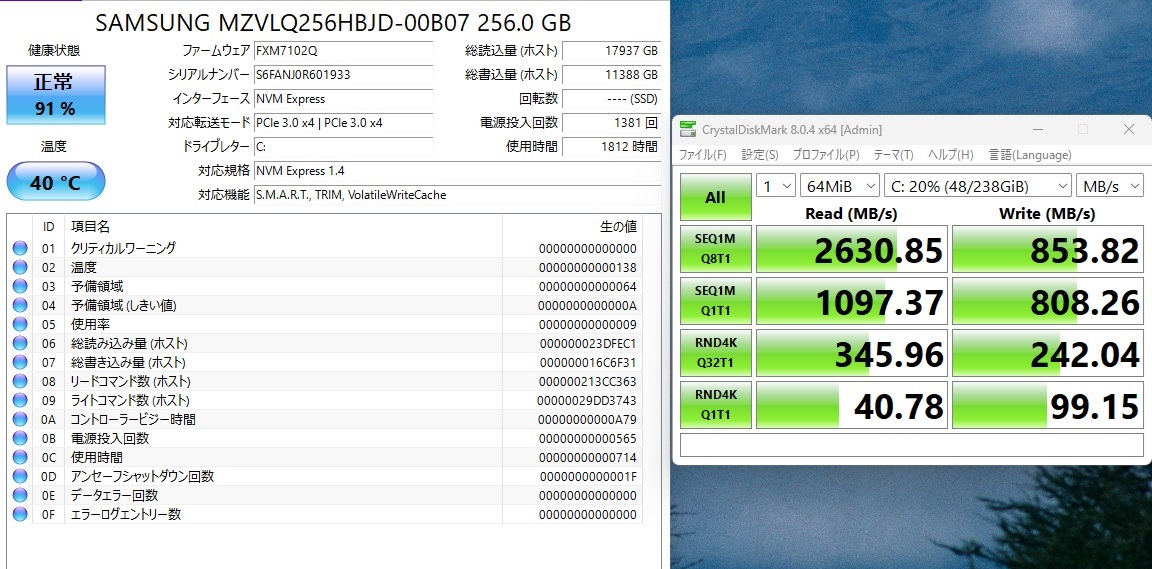Click the 242.04 write result
The height and width of the screenshot is (569, 1152).
coord(1048,353)
